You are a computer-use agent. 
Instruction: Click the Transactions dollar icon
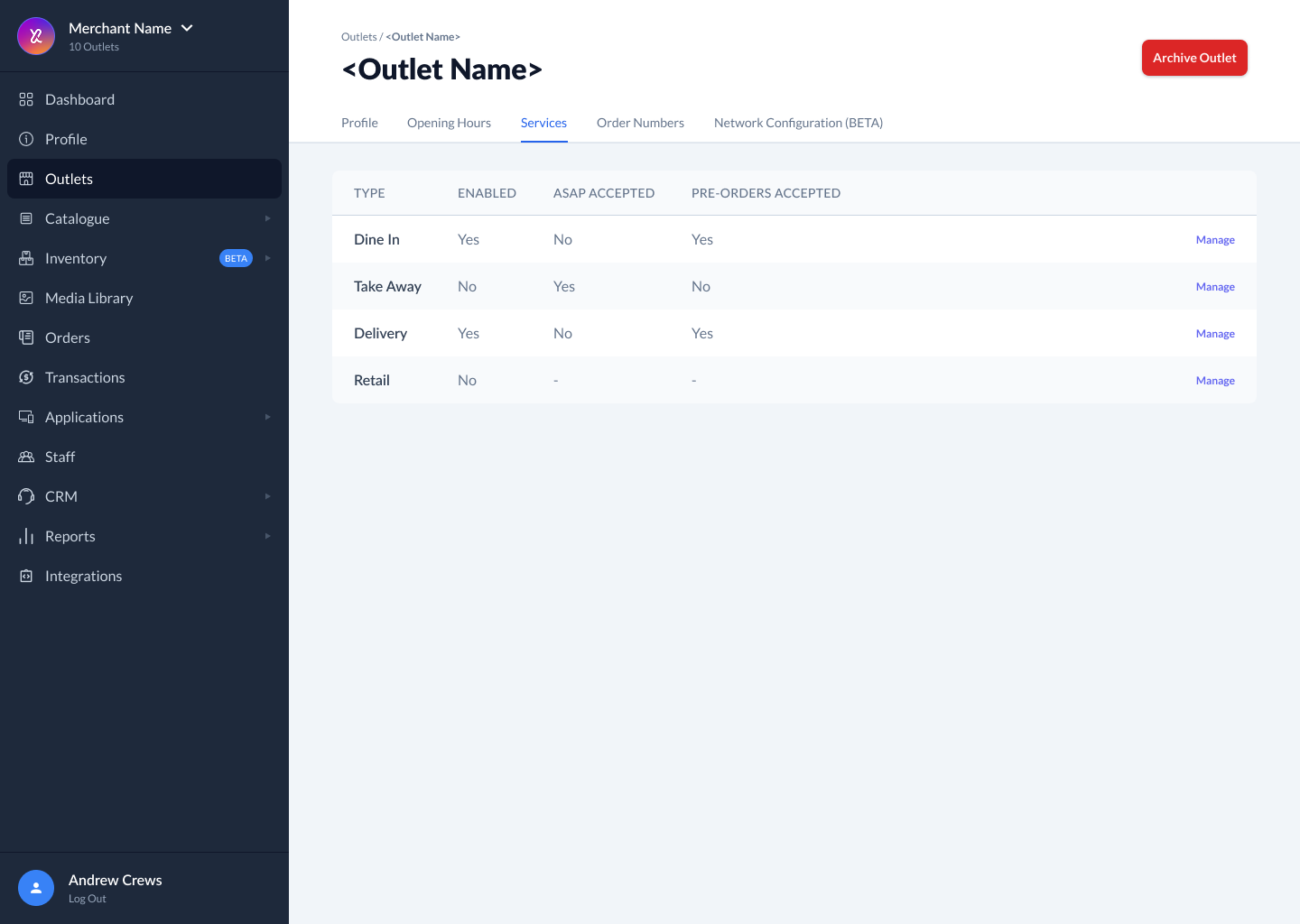click(x=26, y=377)
